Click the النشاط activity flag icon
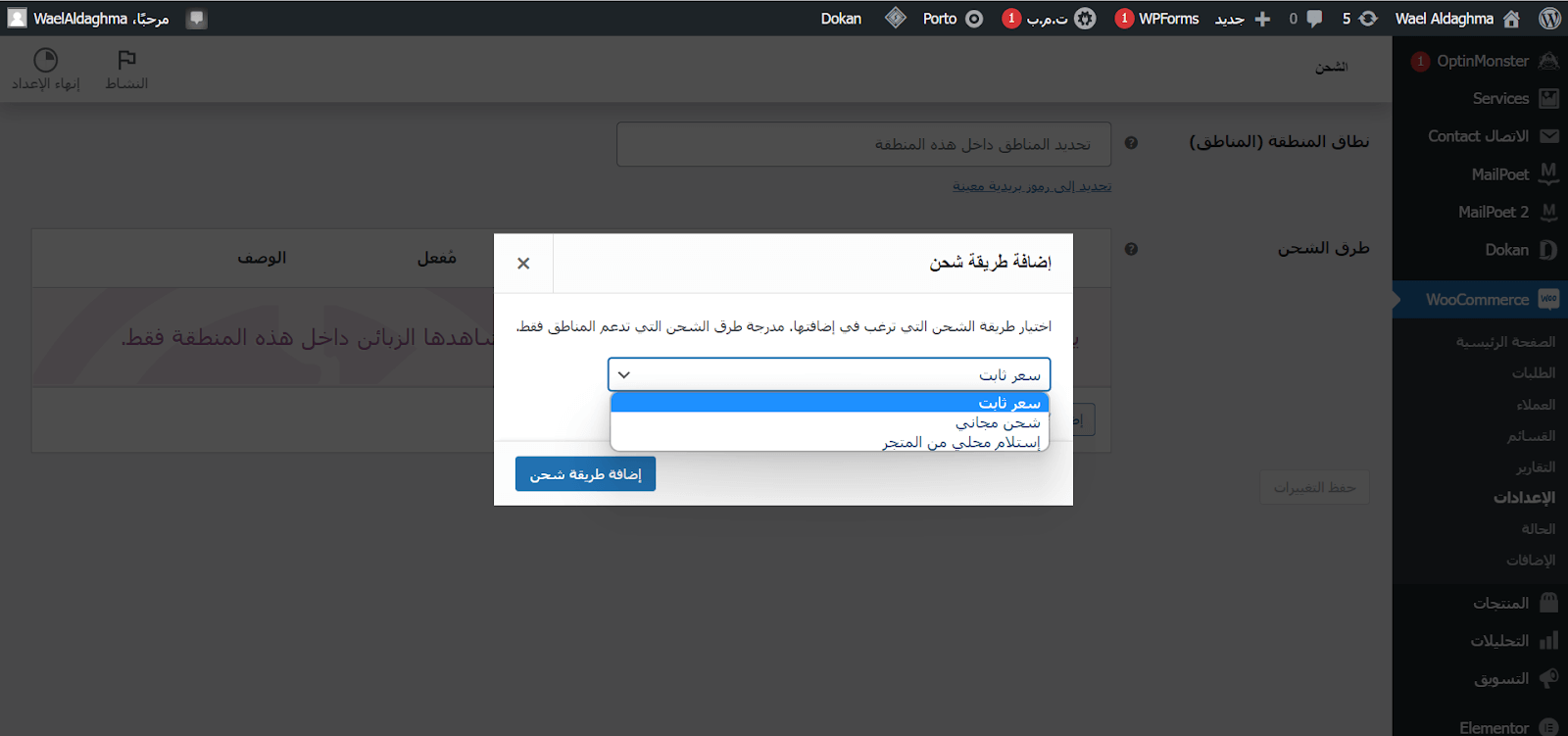Image resolution: width=1568 pixels, height=736 pixels. pos(126,60)
